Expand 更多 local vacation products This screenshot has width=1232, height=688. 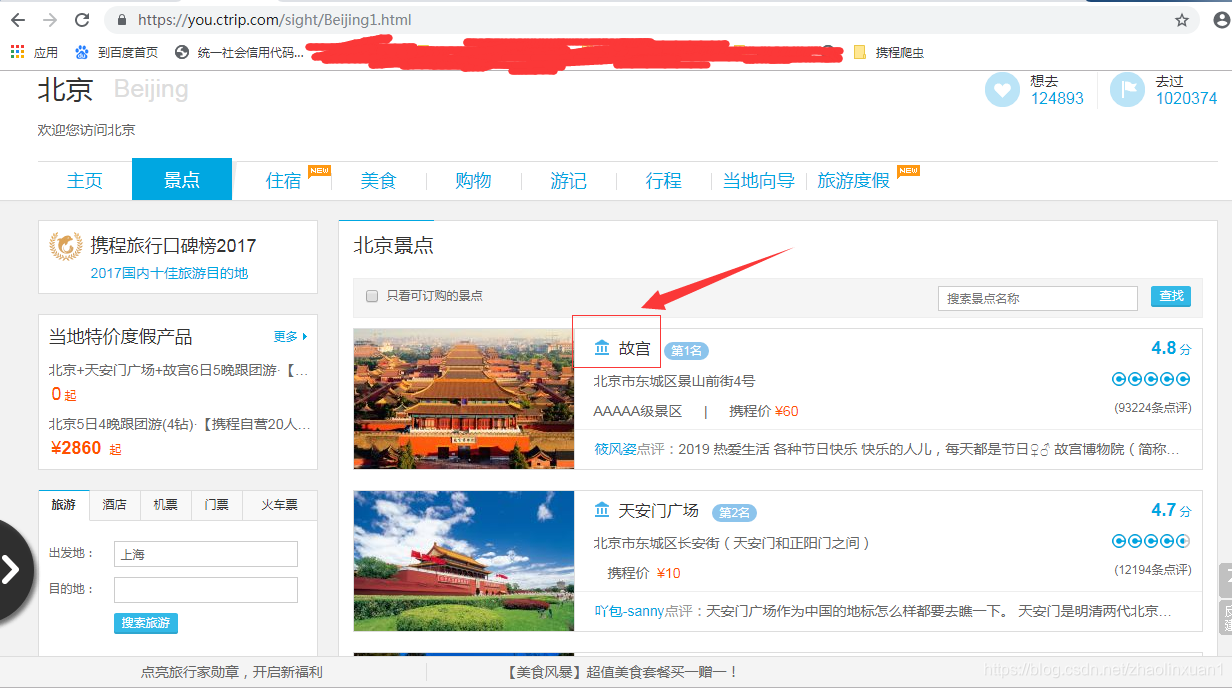click(x=291, y=337)
